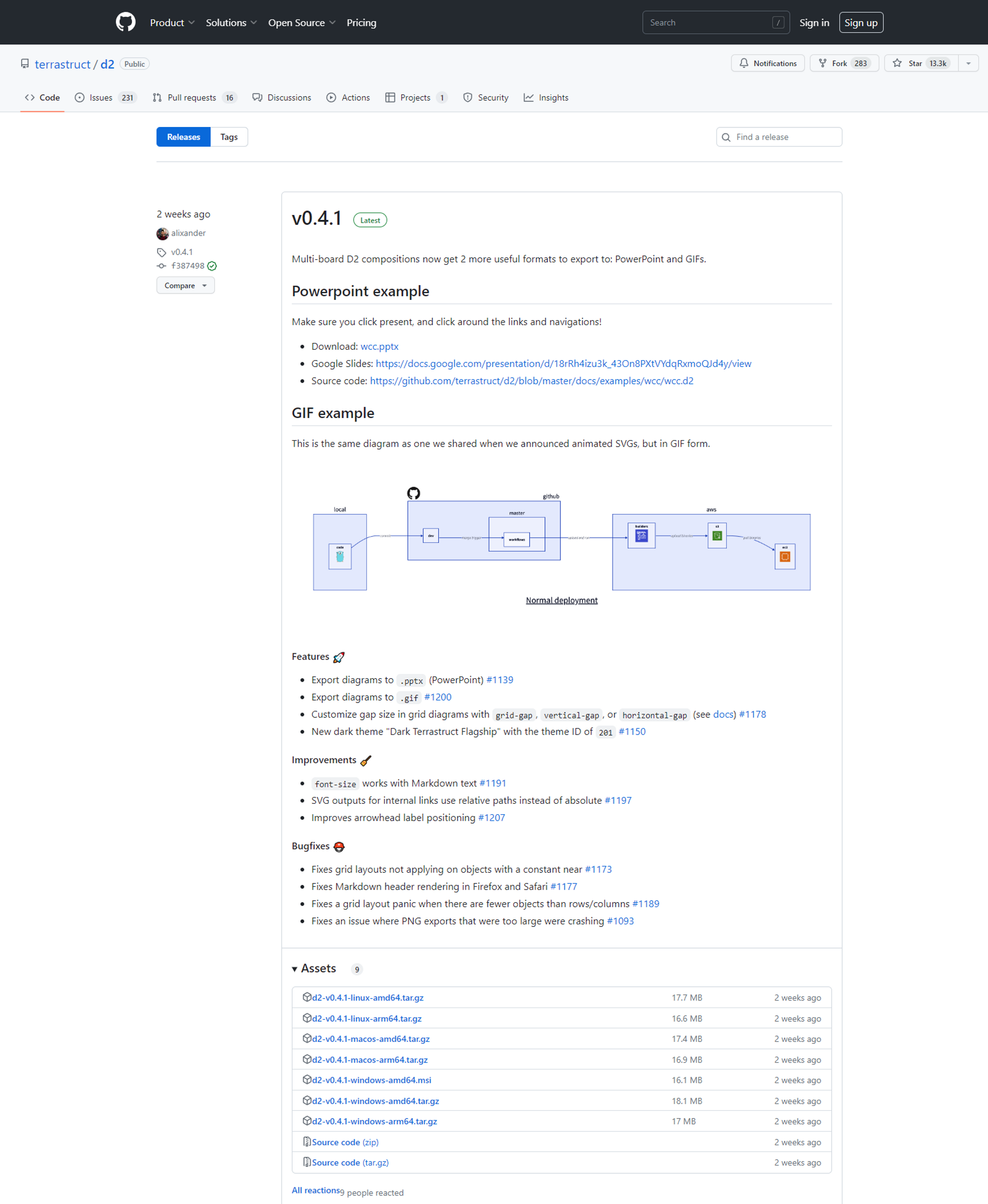Open the deployment GIF diagram image
The height and width of the screenshot is (1204, 988).
[561, 543]
